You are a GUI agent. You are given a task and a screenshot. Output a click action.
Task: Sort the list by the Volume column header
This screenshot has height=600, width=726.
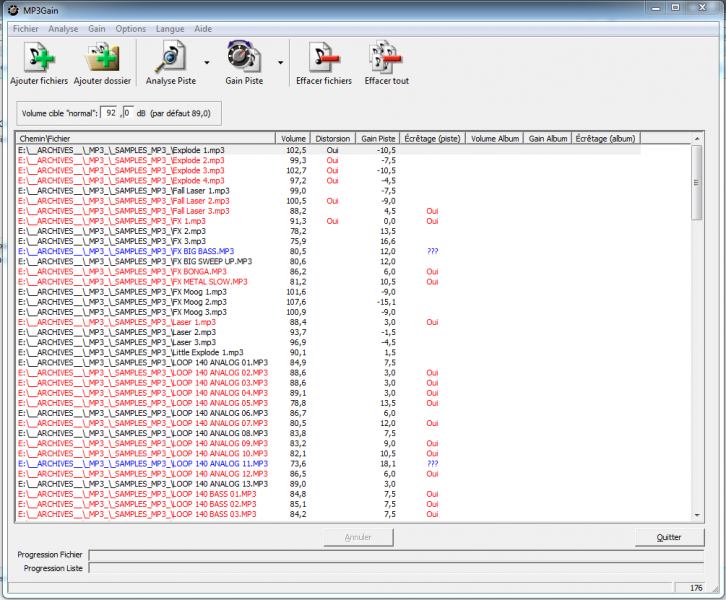pos(293,138)
